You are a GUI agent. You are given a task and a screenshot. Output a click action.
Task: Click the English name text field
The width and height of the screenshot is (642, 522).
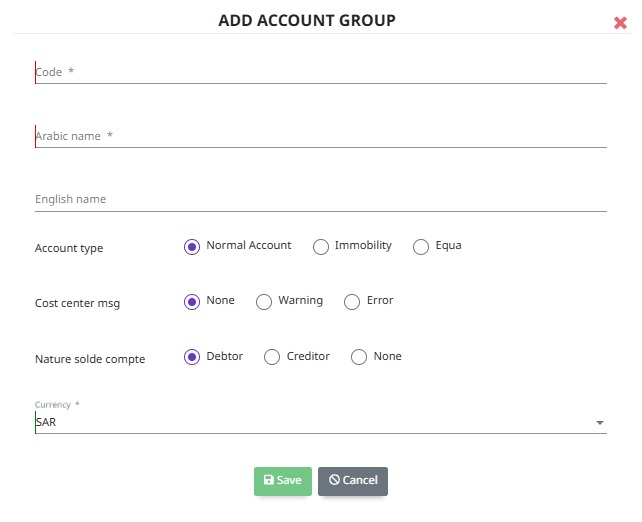click(321, 199)
